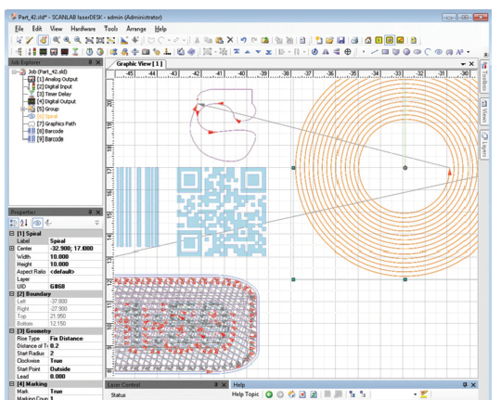Viewport: 500px width, 400px height.
Task: Pin the Properties panel
Action: pyautogui.click(x=90, y=212)
